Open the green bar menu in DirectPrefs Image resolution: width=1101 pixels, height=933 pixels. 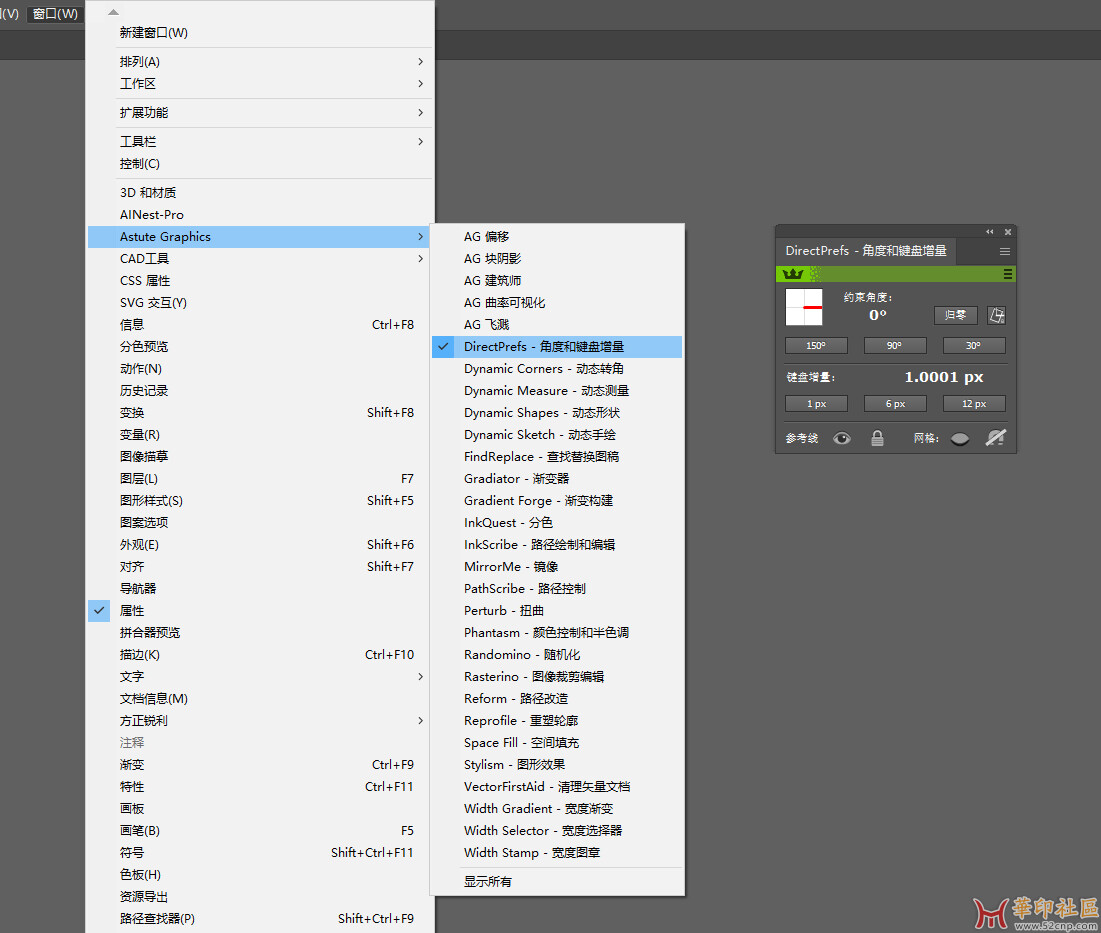click(x=1008, y=274)
